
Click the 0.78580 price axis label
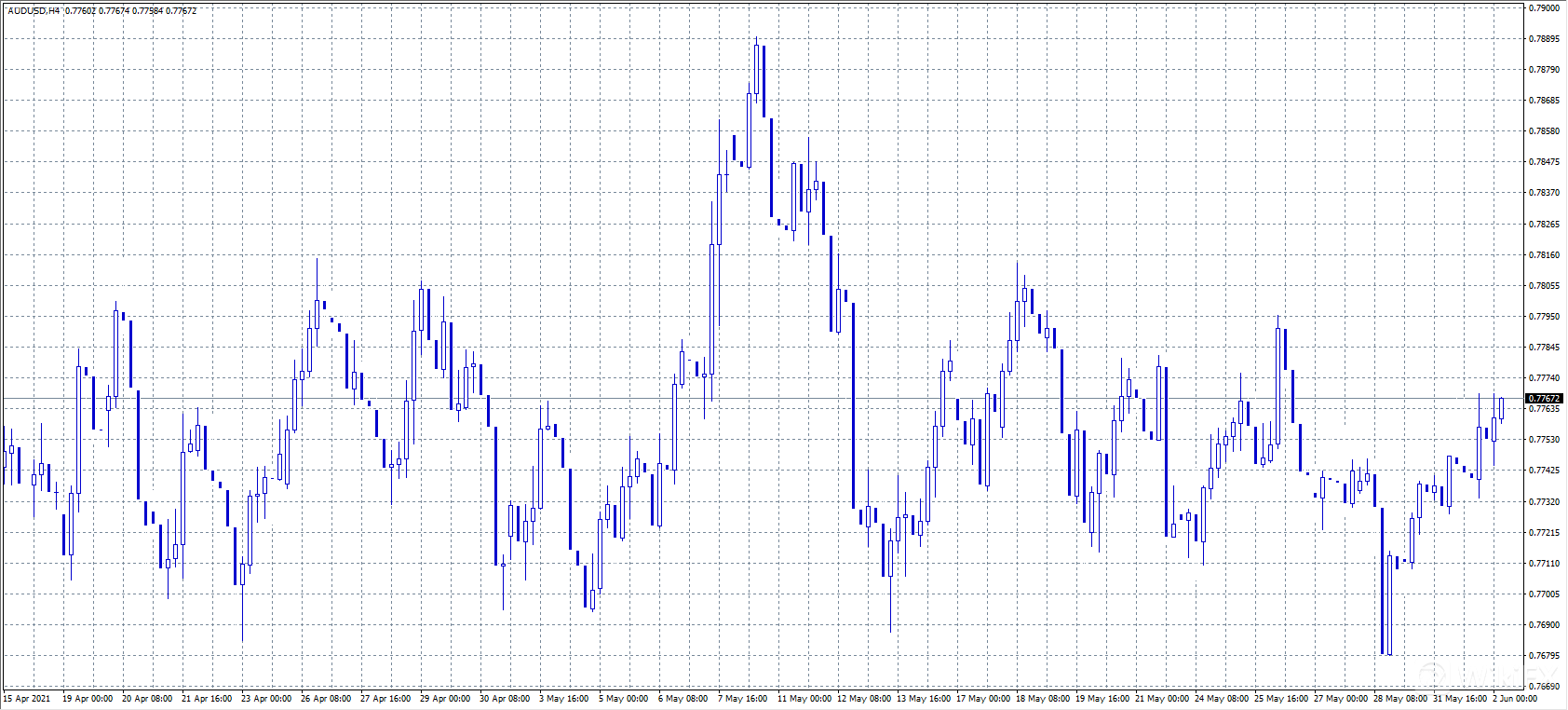1544,131
